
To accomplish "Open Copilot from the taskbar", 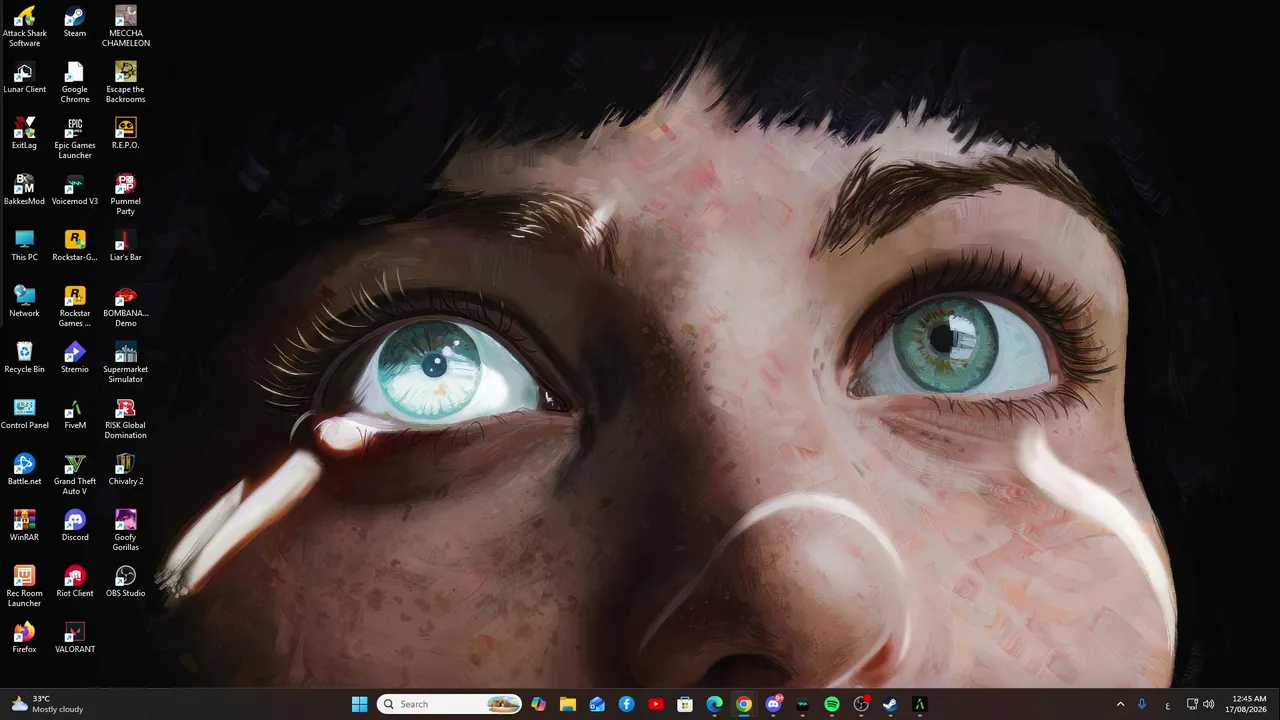I will 539,704.
